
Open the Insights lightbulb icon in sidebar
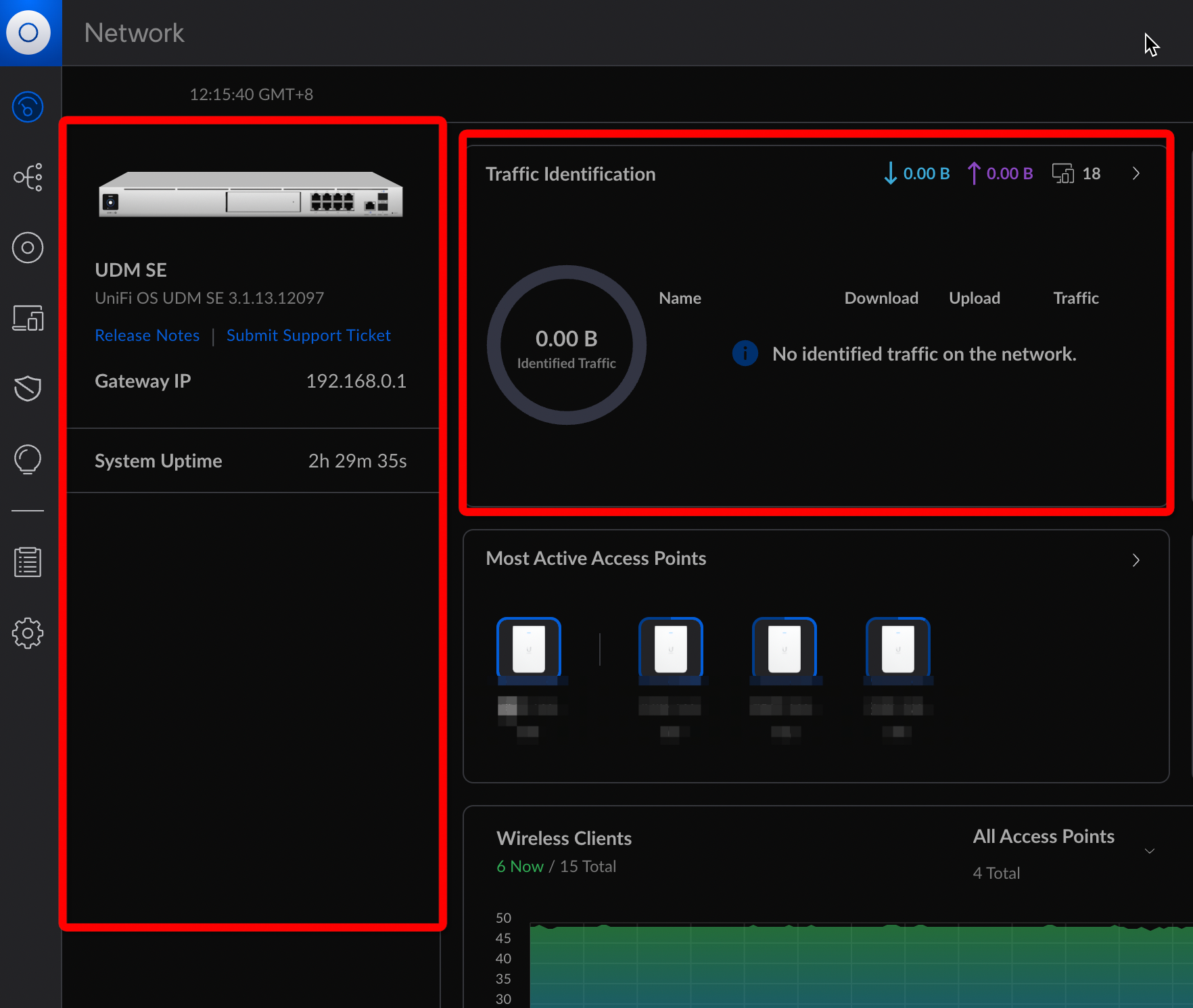pos(28,459)
